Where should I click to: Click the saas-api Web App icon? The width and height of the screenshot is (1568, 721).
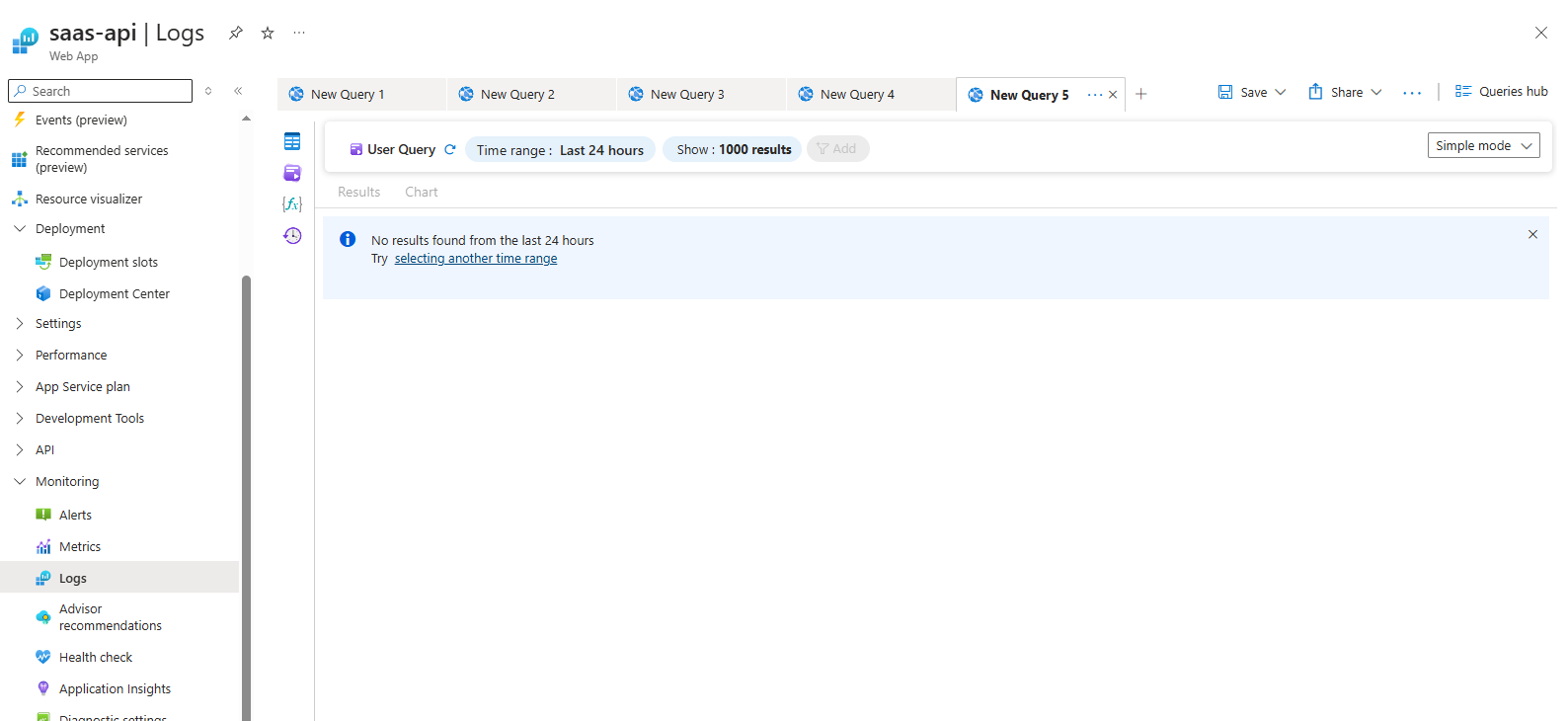point(25,41)
